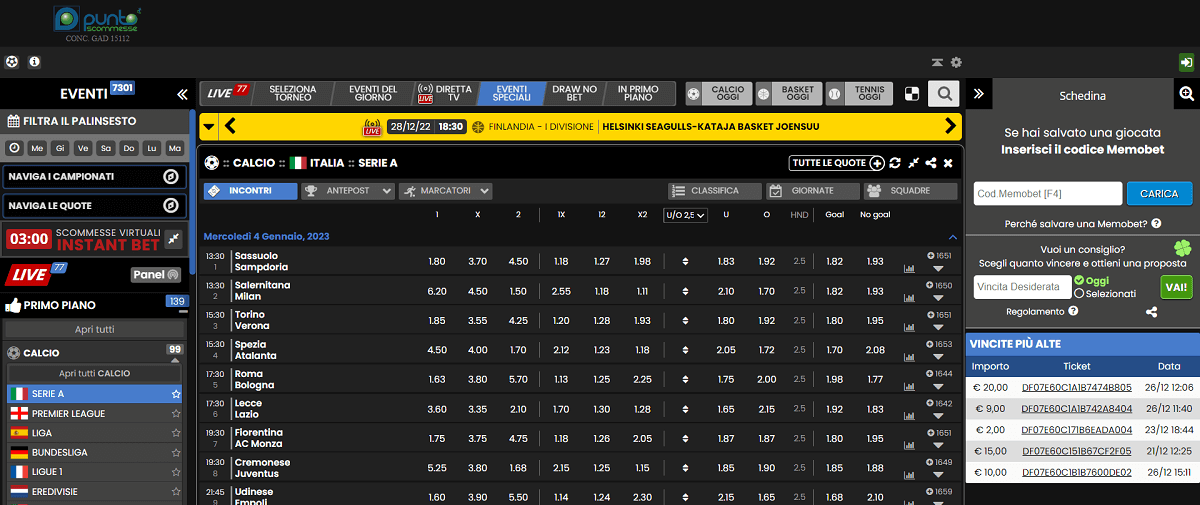Screen dimensions: 1200x505
Task: Open In Primo Piano tab
Action: [x=637, y=94]
